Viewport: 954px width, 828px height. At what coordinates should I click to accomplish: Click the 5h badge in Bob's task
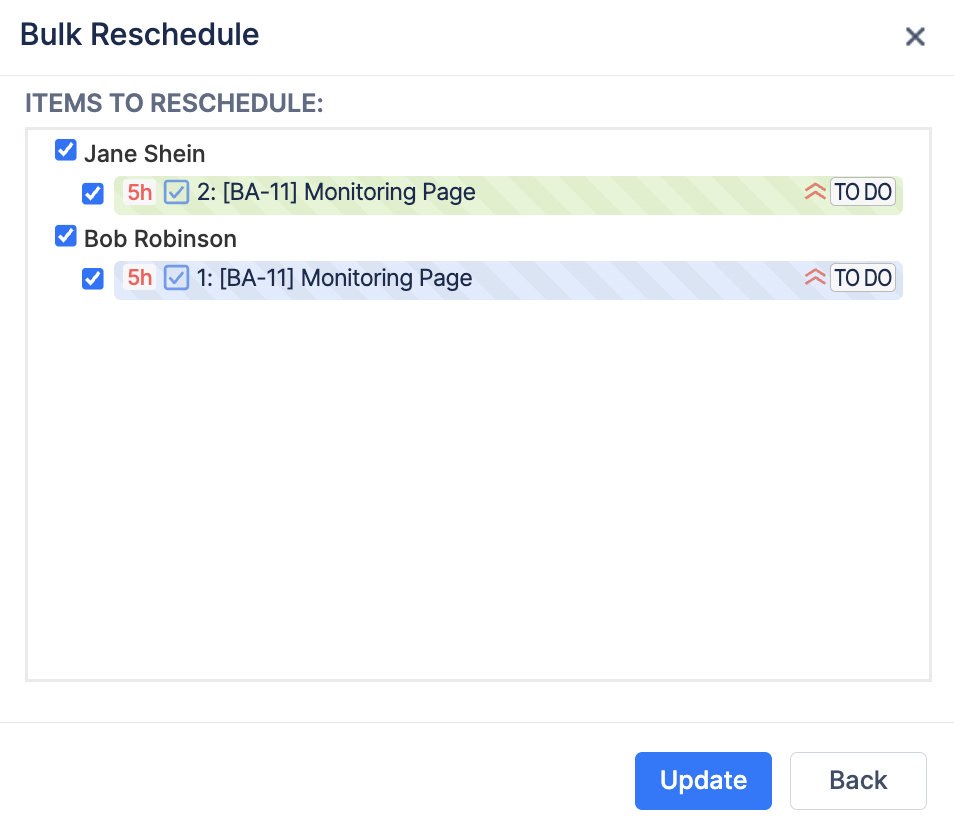point(139,278)
